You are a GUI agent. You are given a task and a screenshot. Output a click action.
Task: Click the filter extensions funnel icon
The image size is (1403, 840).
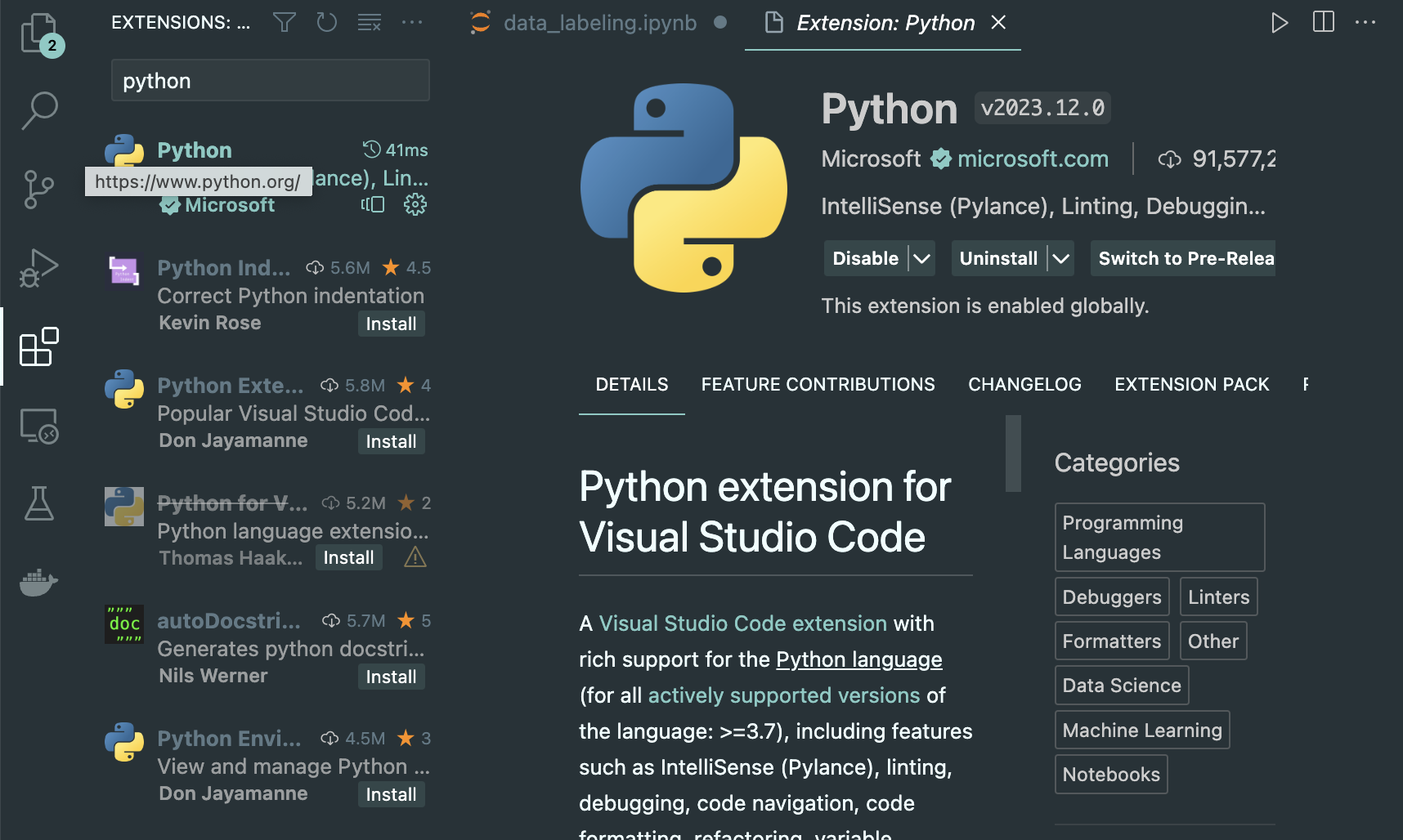click(285, 23)
